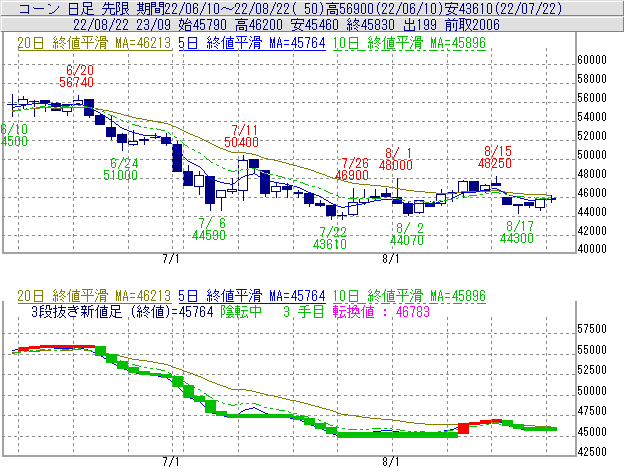This screenshot has height=475, width=624.
Task: Click the magenta 転換値 : 46783 text
Action: point(381,311)
